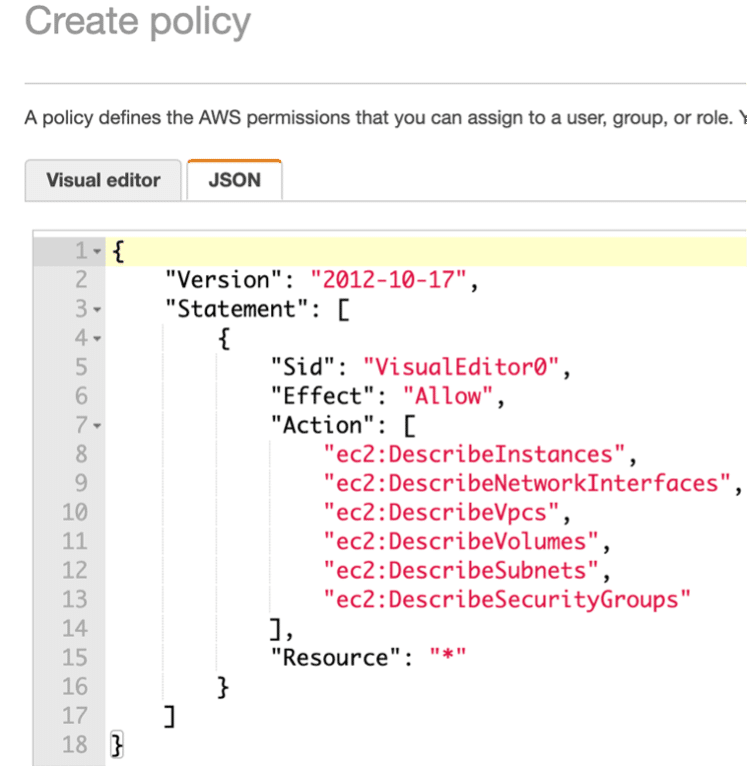Click the ec2:DescribeSubnets action entry

click(x=461, y=571)
